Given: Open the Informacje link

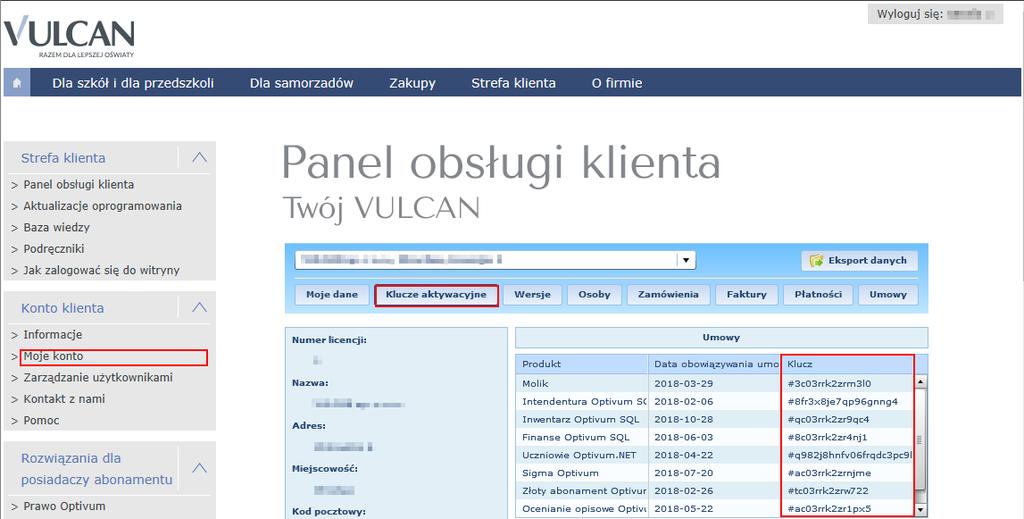Looking at the screenshot, I should coord(53,334).
